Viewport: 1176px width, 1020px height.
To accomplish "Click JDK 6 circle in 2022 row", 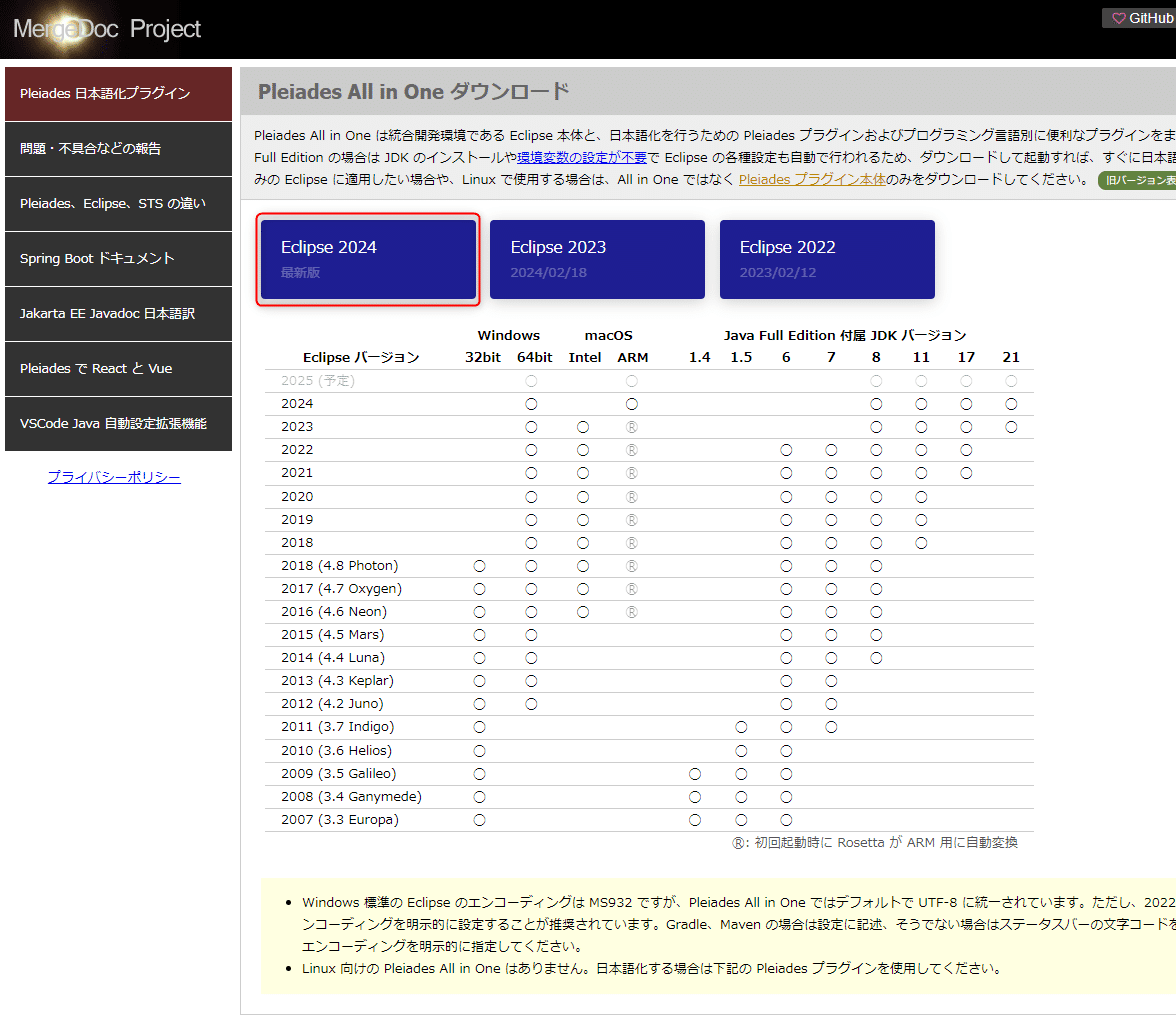I will click(x=786, y=450).
